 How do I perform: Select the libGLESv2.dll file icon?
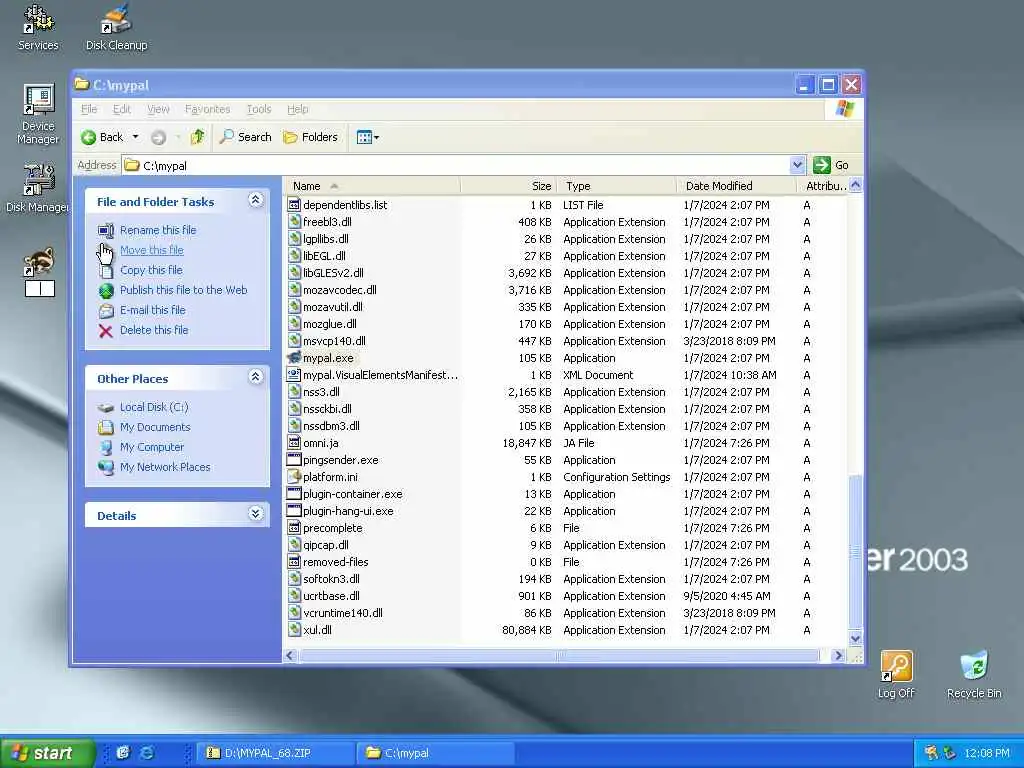point(294,273)
